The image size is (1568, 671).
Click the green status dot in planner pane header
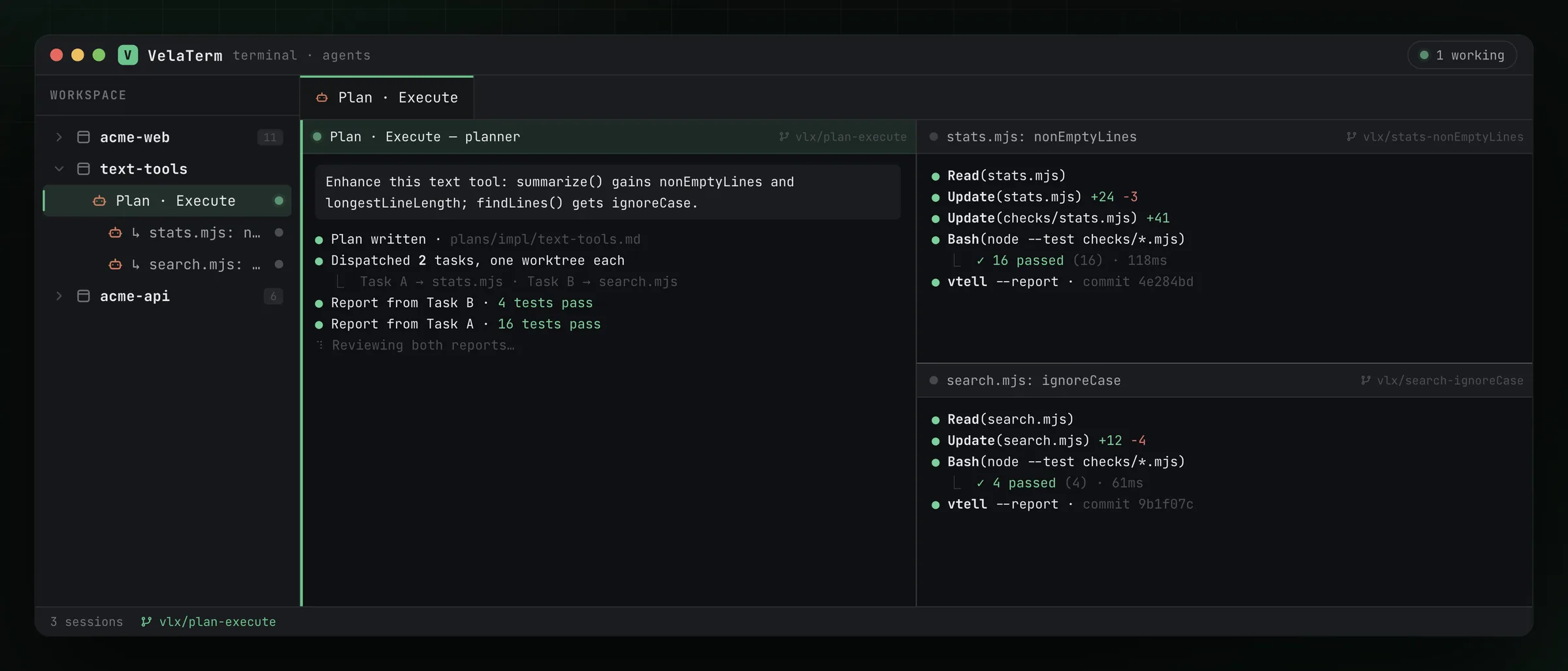coord(317,137)
